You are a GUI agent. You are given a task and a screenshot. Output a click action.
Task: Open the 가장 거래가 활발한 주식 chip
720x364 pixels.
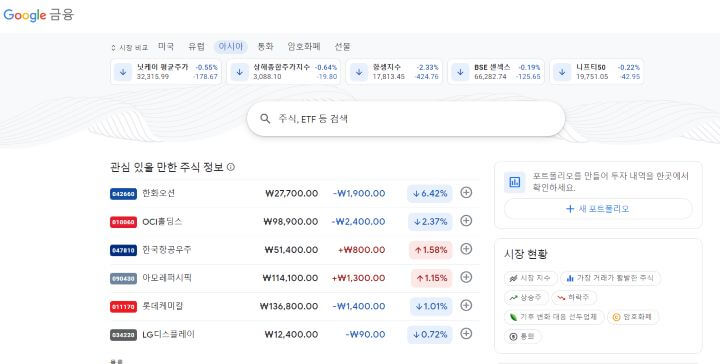point(610,278)
